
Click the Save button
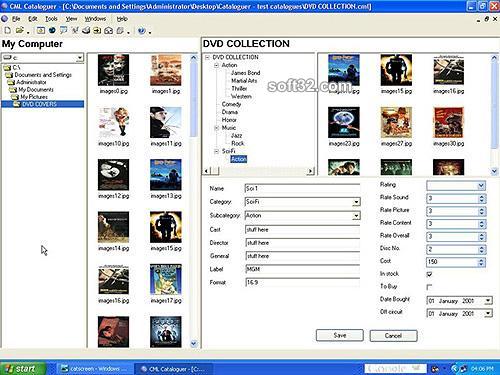pyautogui.click(x=340, y=335)
